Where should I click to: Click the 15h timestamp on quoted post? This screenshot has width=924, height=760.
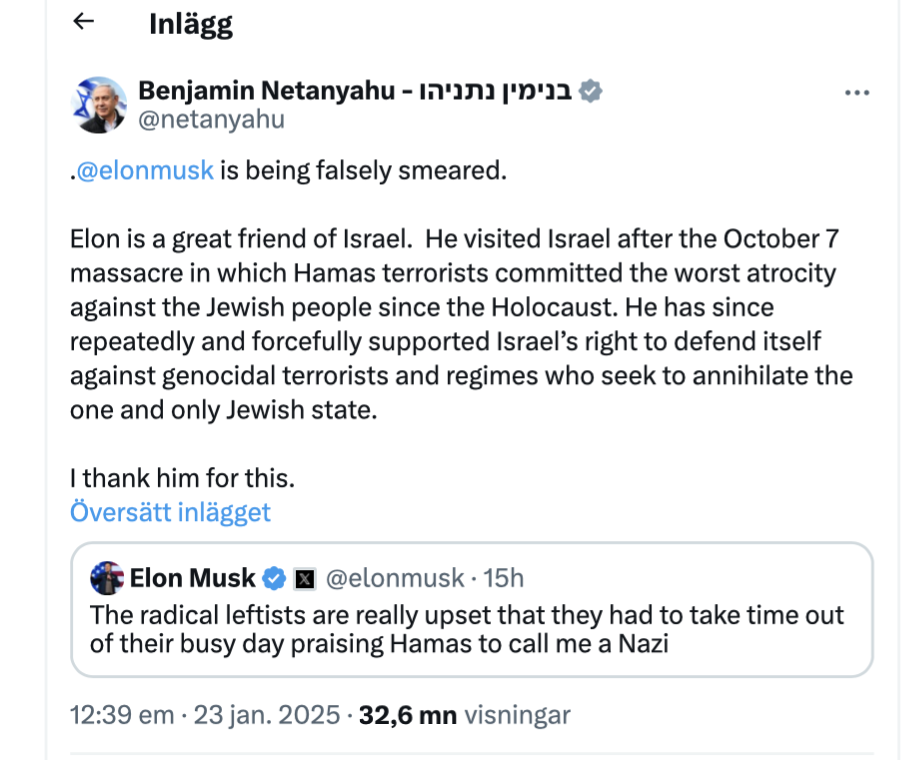[x=504, y=578]
